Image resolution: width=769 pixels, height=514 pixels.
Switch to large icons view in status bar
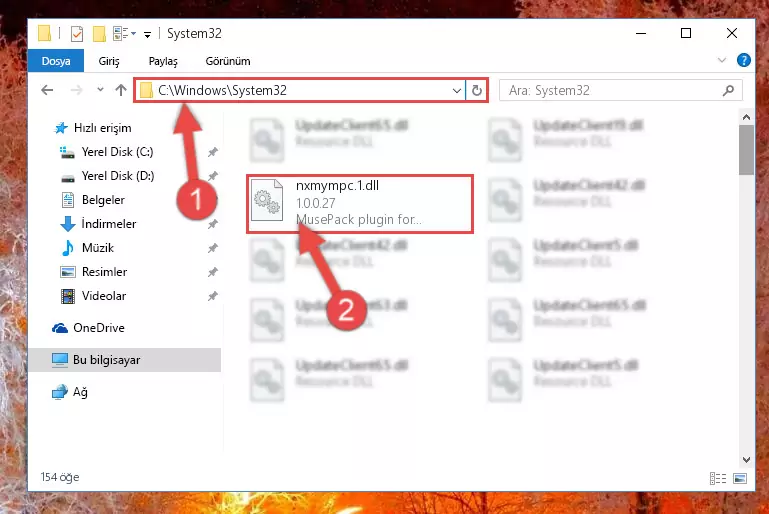coord(740,479)
